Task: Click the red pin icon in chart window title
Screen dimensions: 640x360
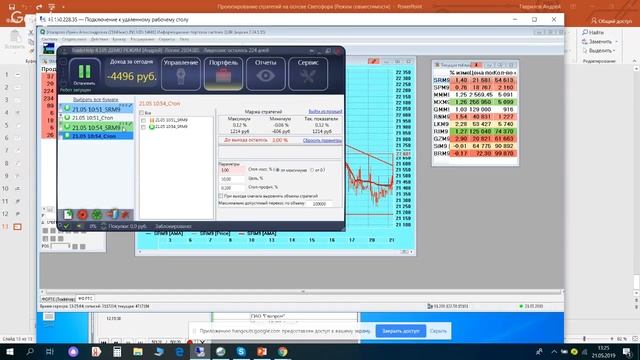Action: (x=373, y=61)
